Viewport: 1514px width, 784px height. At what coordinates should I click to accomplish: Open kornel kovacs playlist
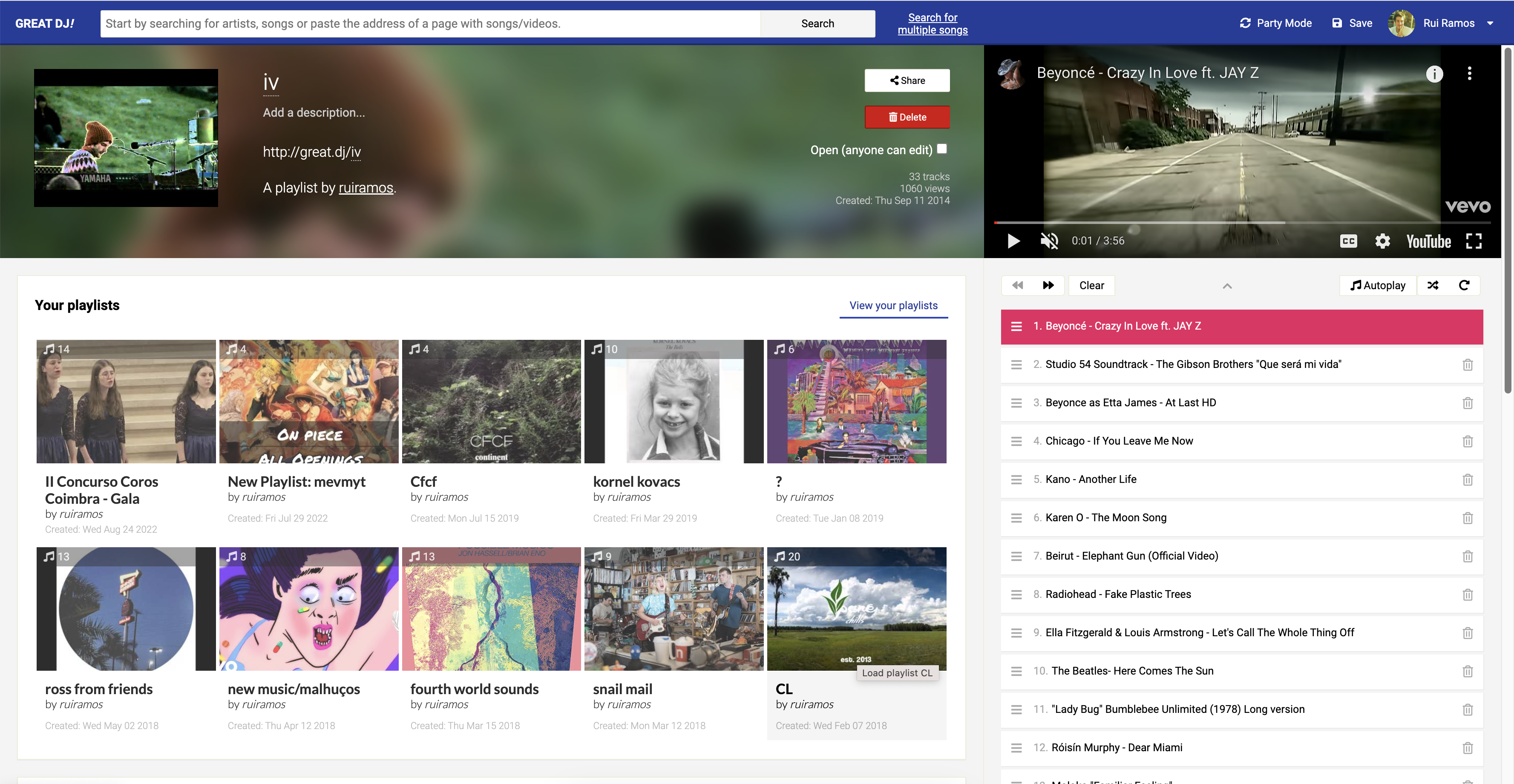[x=674, y=402]
